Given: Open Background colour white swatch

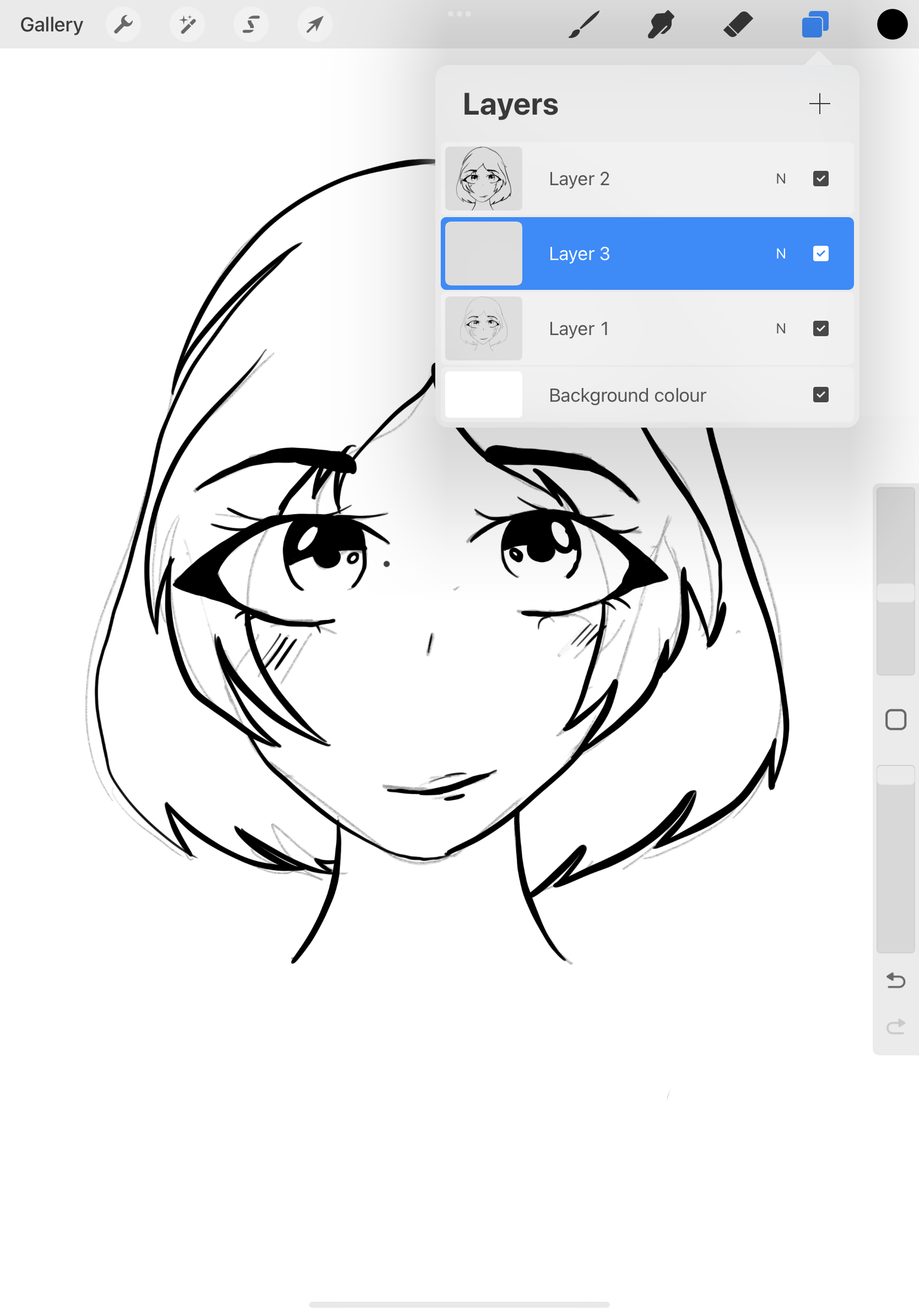Looking at the screenshot, I should (484, 395).
